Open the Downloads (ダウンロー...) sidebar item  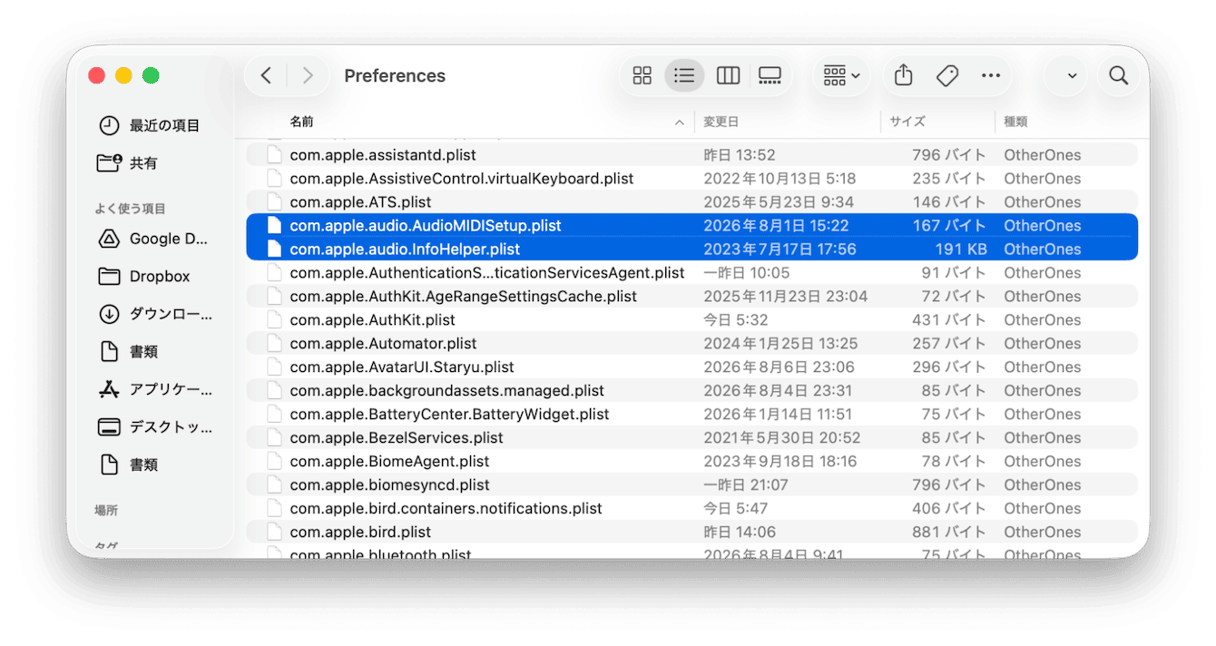[155, 314]
